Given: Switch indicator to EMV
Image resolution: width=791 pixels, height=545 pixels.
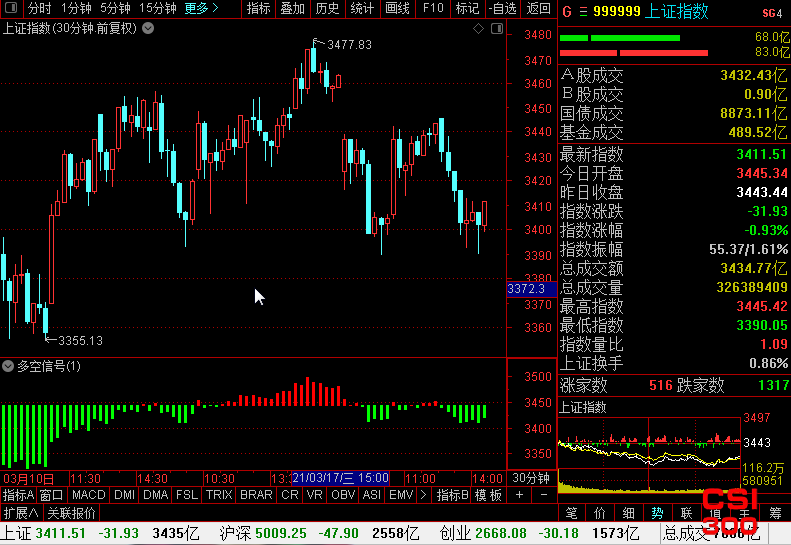Looking at the screenshot, I should (x=402, y=495).
